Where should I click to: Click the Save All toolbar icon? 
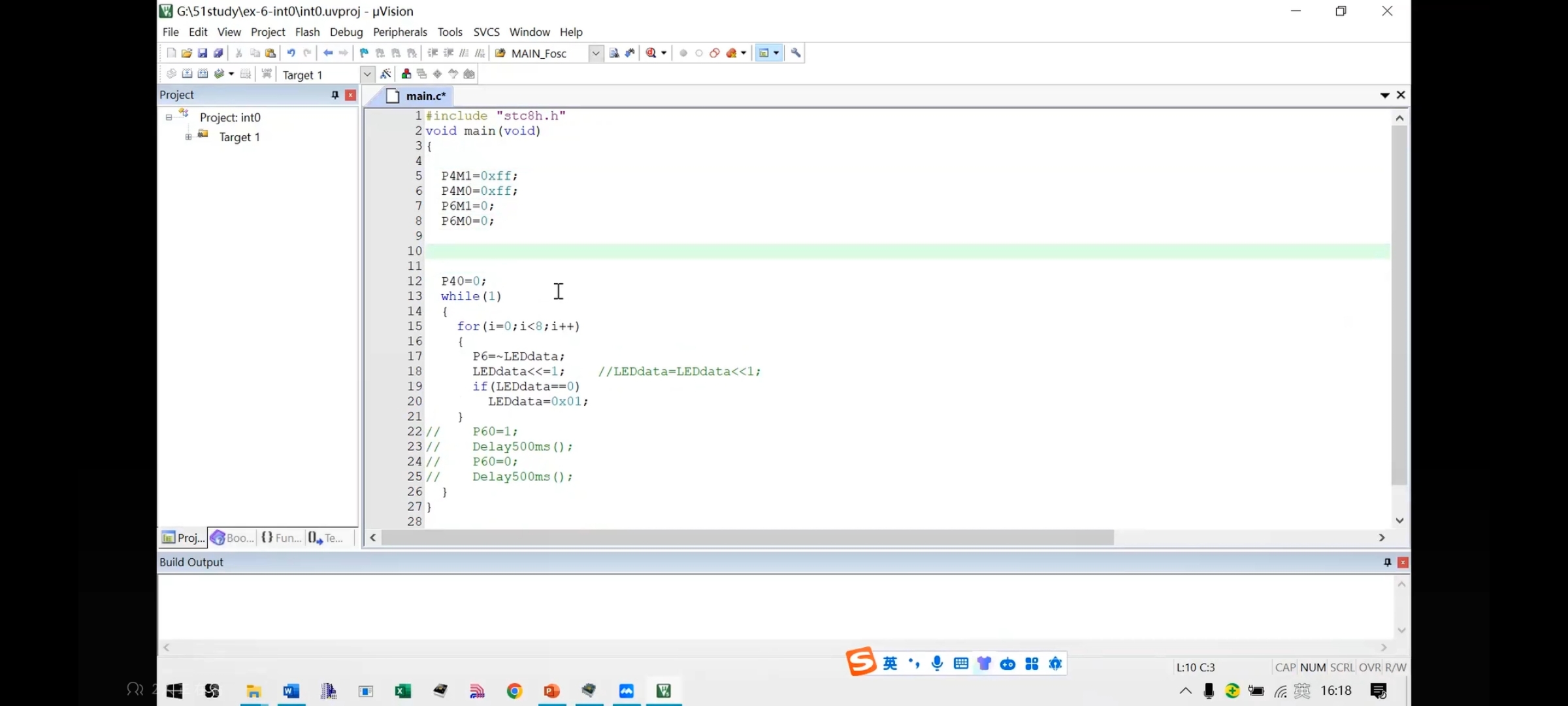tap(218, 53)
